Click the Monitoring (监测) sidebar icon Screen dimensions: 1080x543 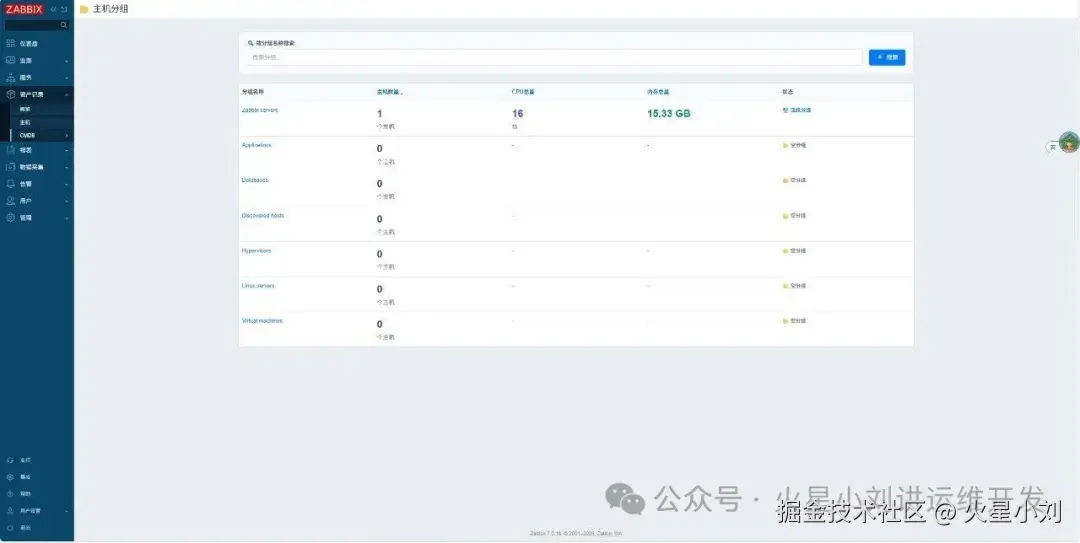tap(10, 61)
